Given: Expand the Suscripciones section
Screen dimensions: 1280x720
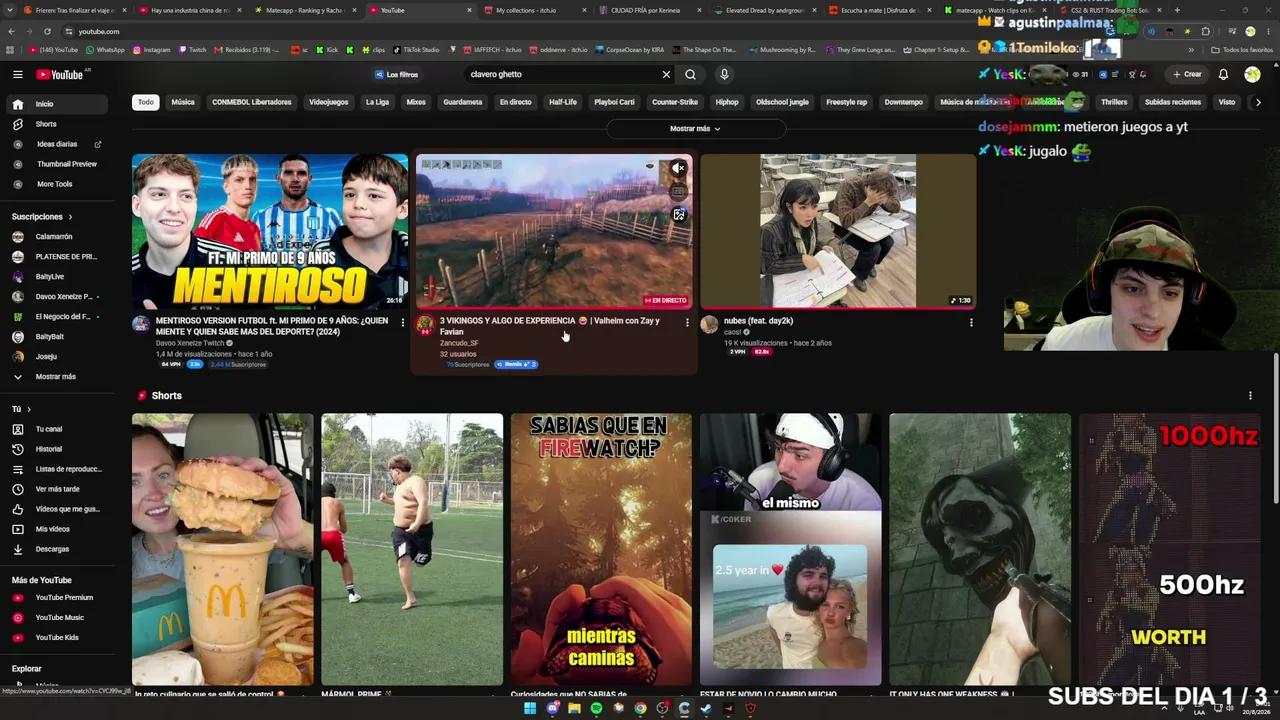Looking at the screenshot, I should pyautogui.click(x=41, y=216).
